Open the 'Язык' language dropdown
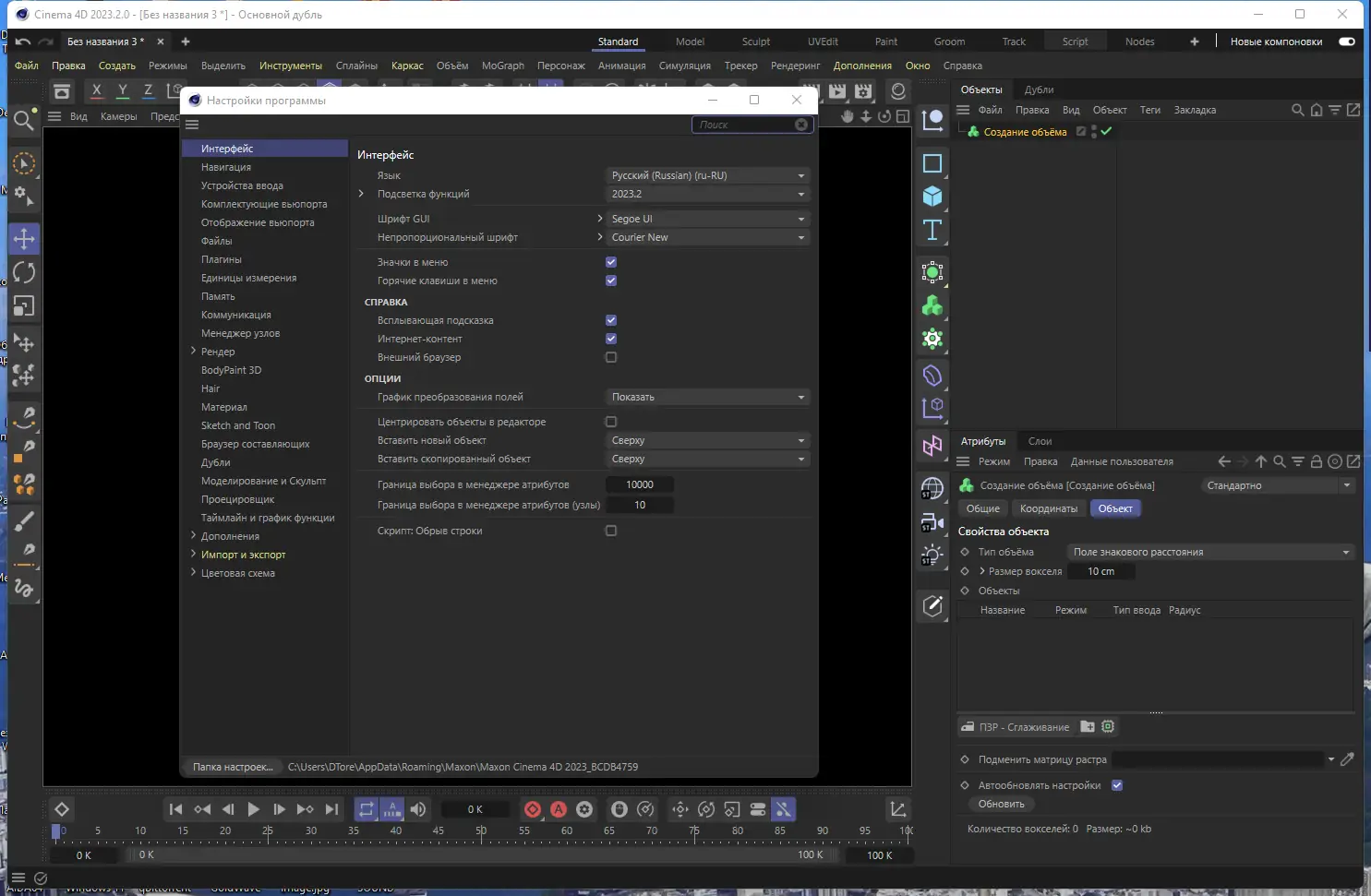 pyautogui.click(x=708, y=175)
